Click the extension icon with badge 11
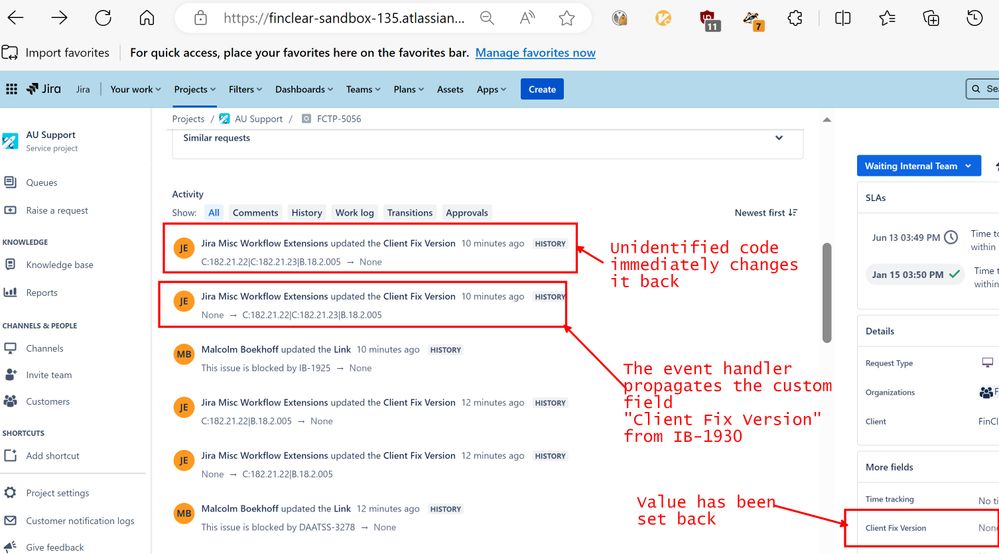 tap(708, 20)
